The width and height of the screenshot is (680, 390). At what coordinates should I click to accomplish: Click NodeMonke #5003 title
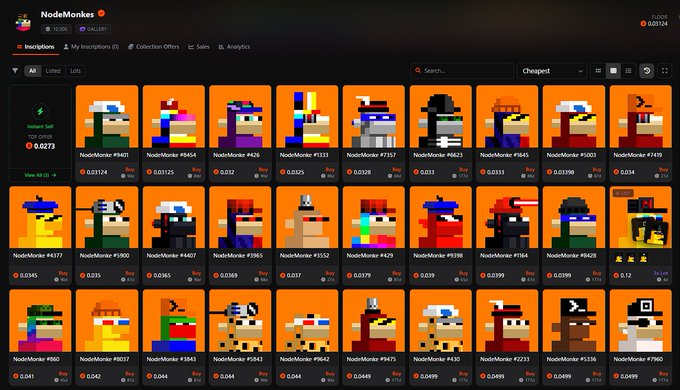(571, 155)
